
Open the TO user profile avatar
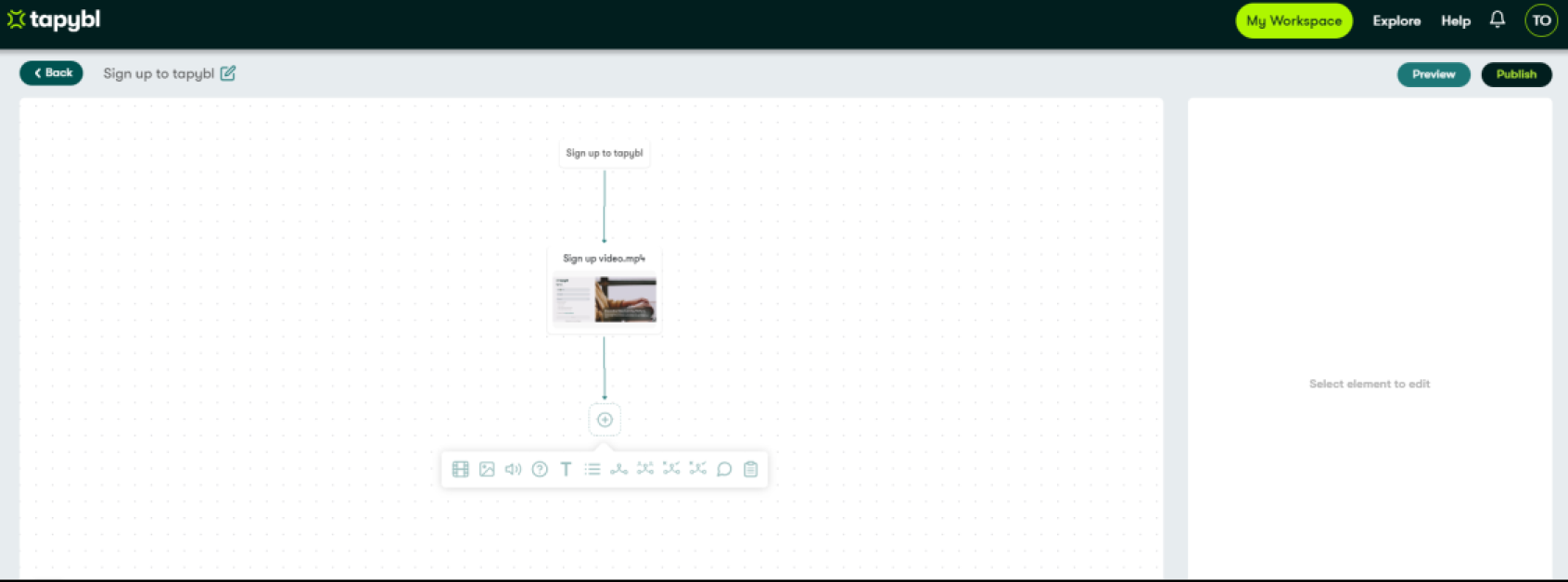[x=1541, y=20]
